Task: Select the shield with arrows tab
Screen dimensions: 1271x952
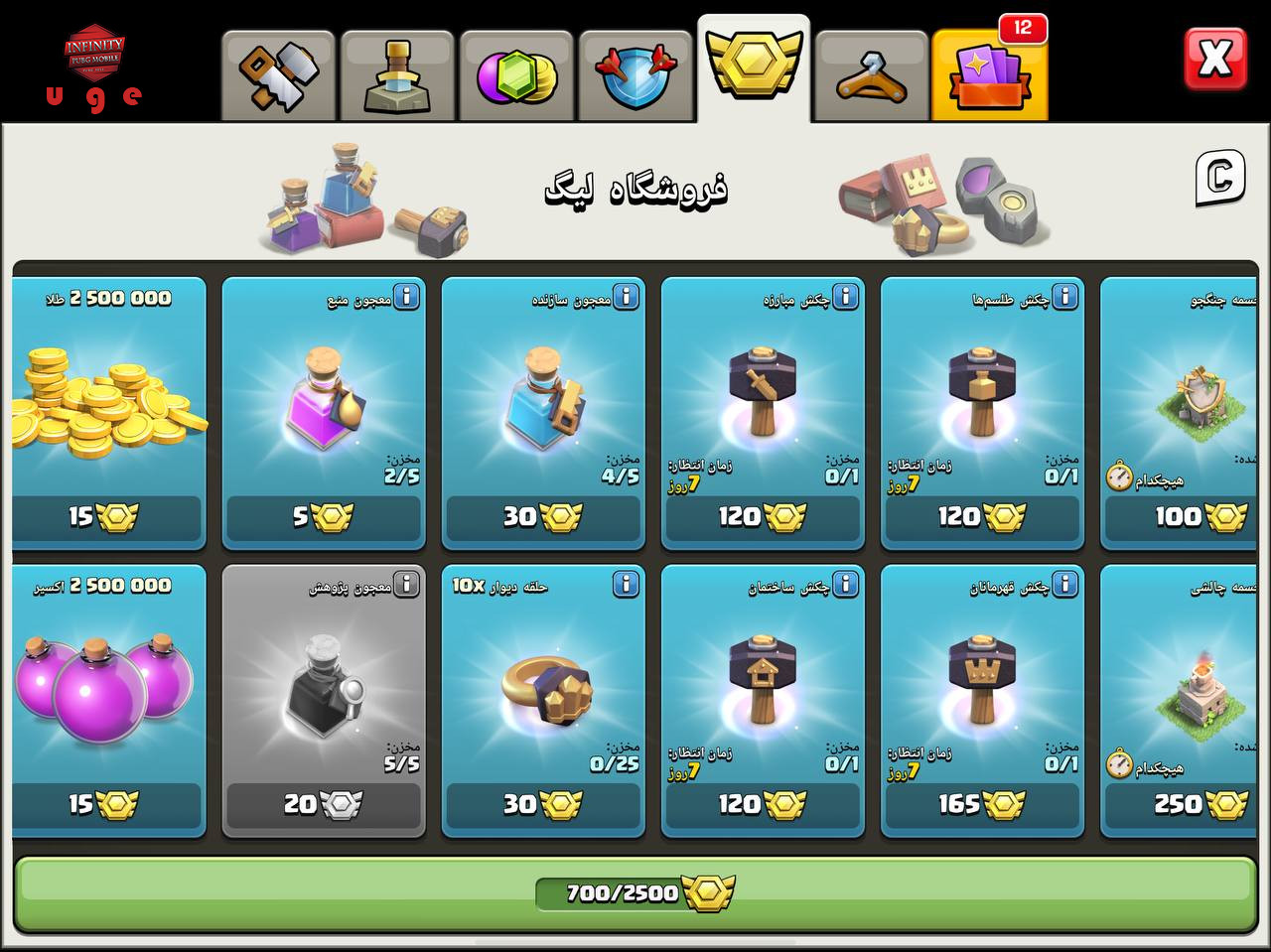Action: (x=635, y=76)
